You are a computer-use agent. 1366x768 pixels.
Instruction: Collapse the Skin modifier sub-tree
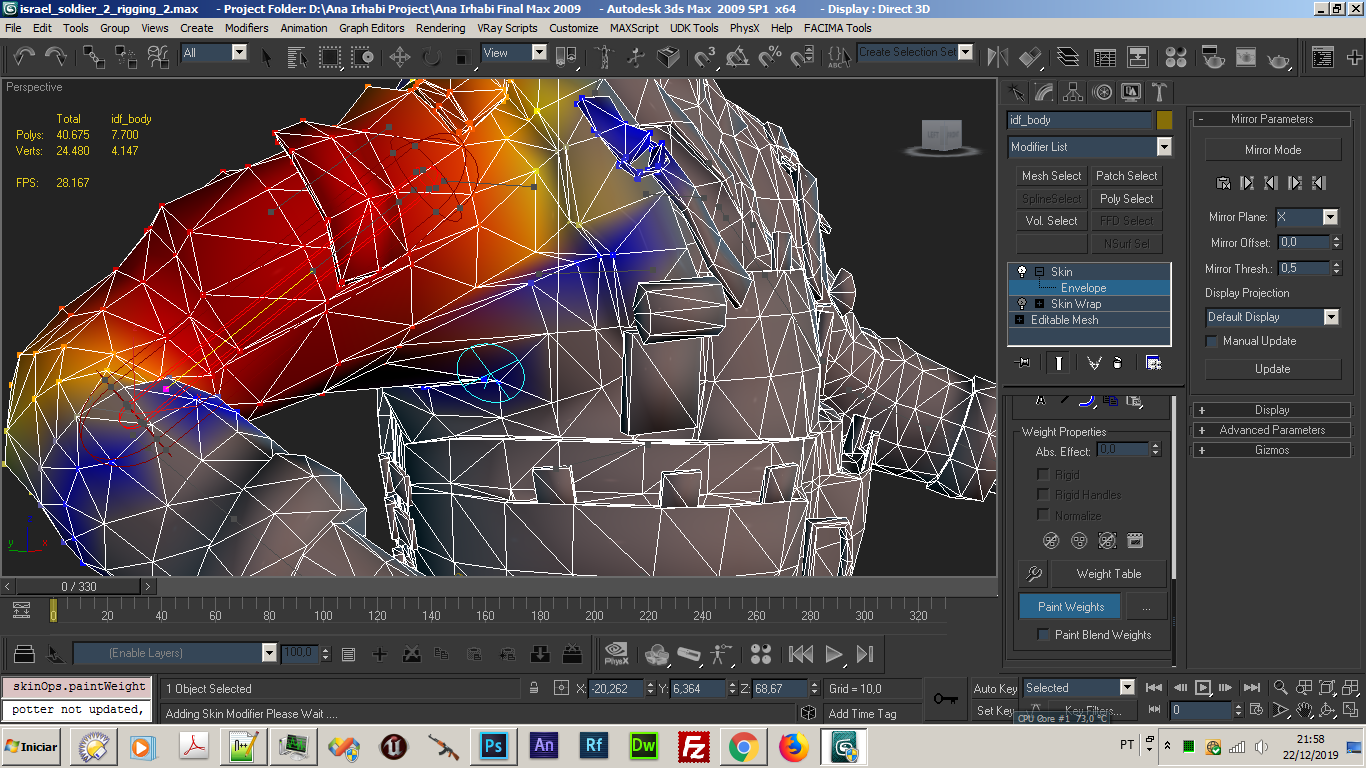(x=1039, y=272)
